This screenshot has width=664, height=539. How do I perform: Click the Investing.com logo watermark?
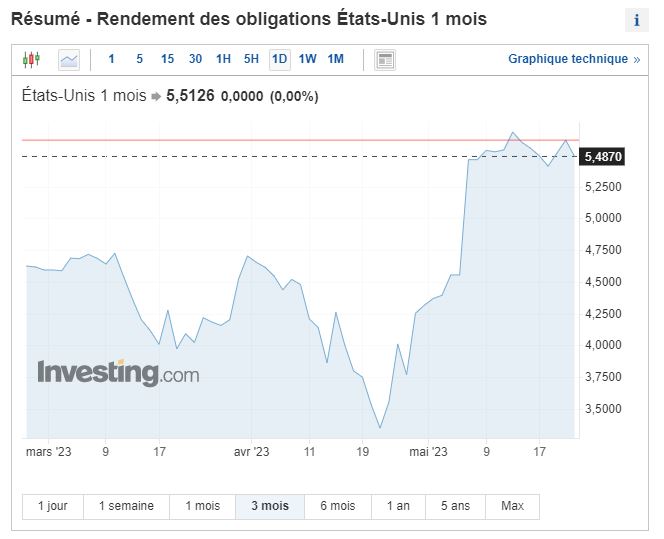pos(118,374)
